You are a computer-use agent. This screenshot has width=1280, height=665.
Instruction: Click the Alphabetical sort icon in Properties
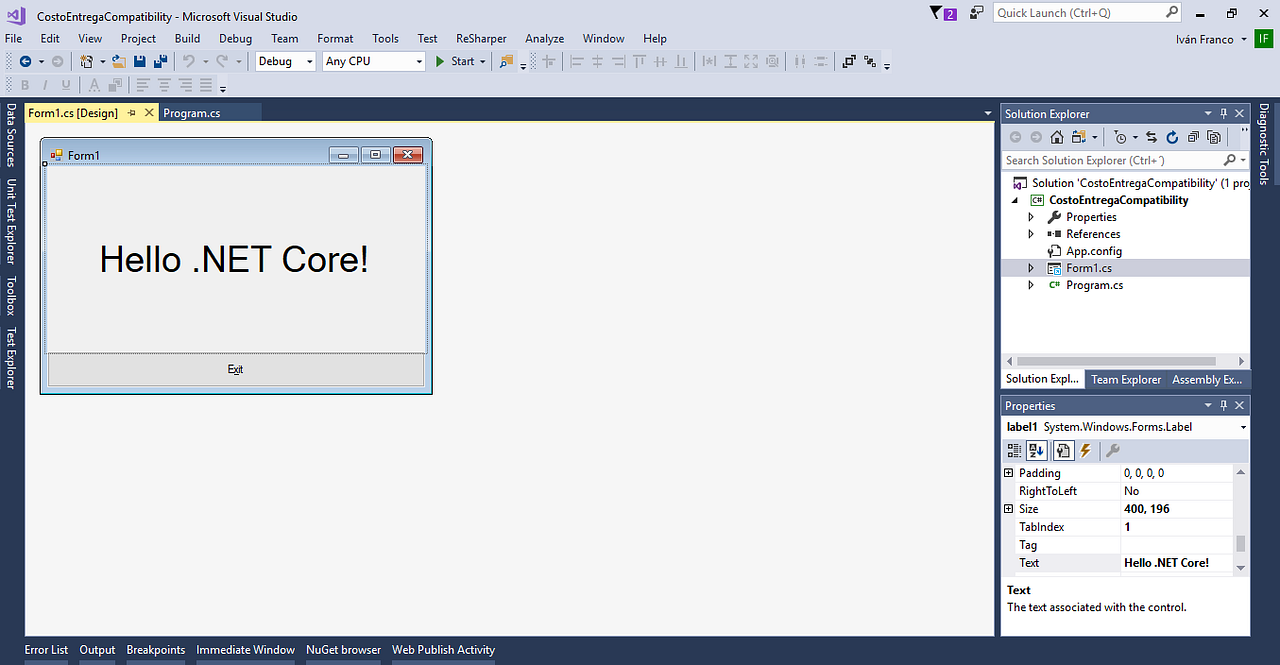pyautogui.click(x=1036, y=450)
